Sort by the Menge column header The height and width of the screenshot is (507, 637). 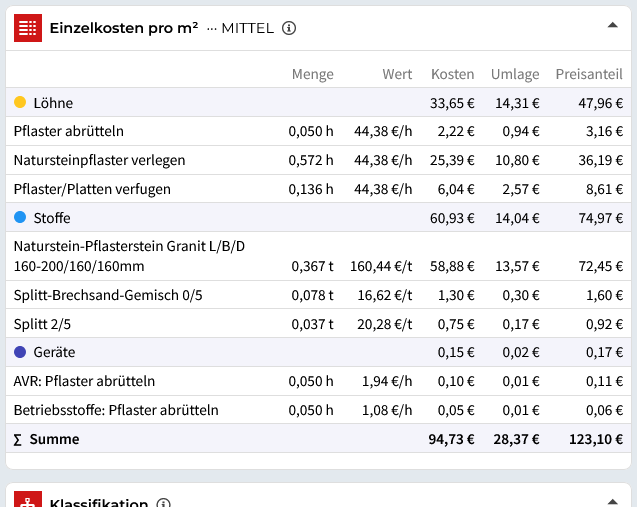point(312,74)
